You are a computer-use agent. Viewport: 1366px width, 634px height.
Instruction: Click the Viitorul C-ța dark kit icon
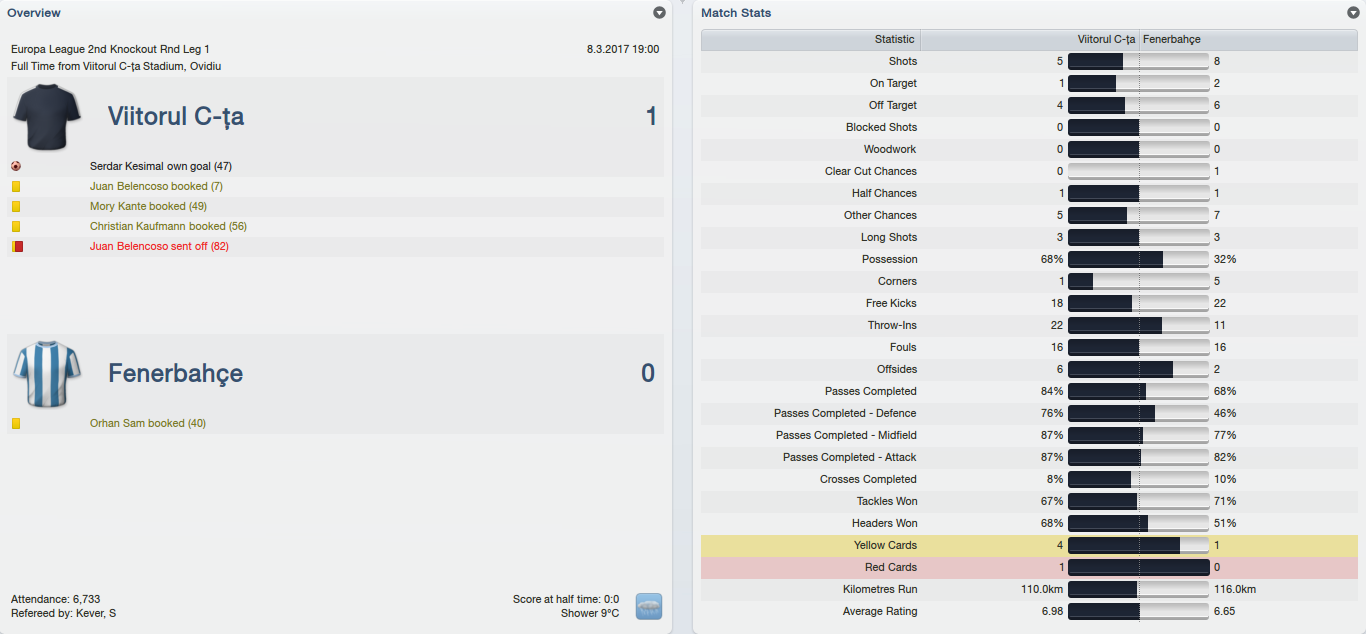pyautogui.click(x=47, y=117)
